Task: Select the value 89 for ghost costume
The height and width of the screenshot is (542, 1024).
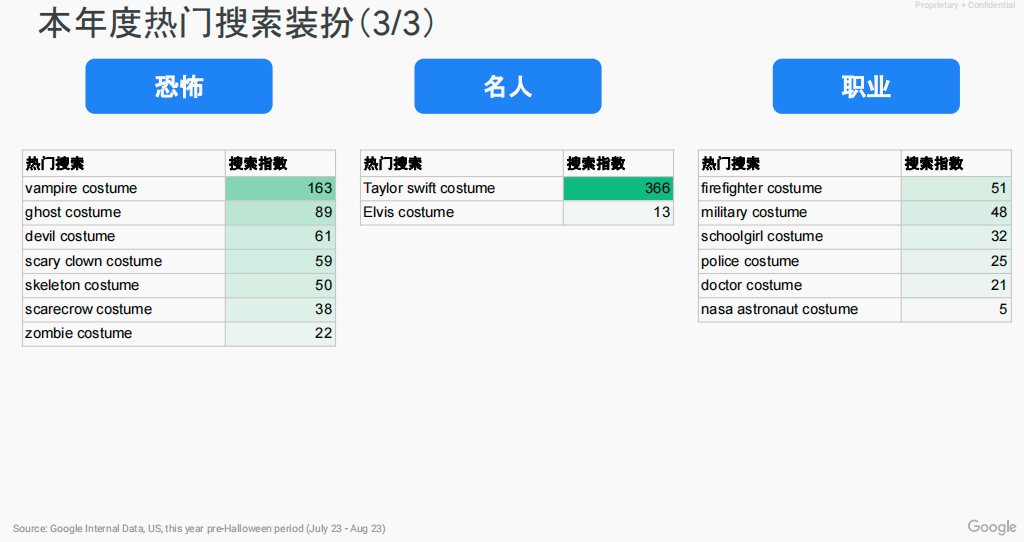Action: click(x=280, y=212)
